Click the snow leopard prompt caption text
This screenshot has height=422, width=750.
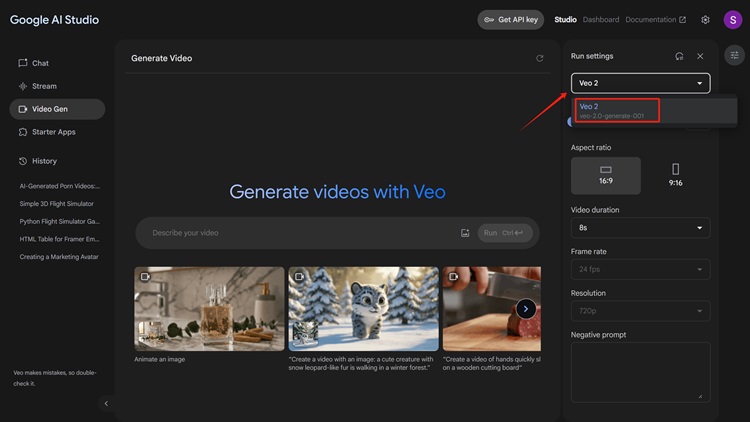pyautogui.click(x=361, y=364)
